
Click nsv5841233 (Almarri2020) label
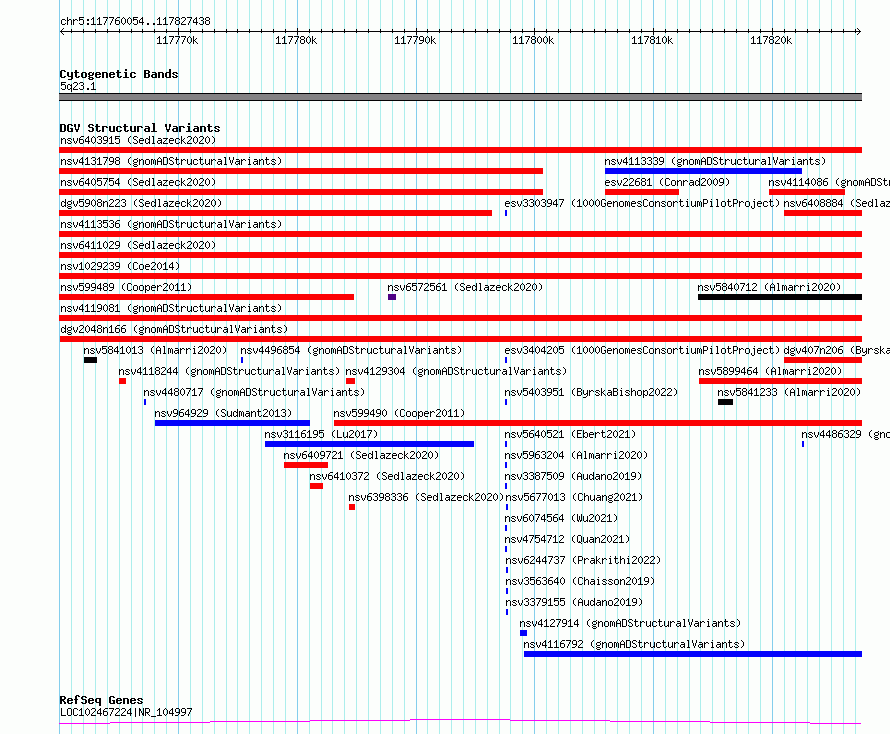pyautogui.click(x=789, y=392)
